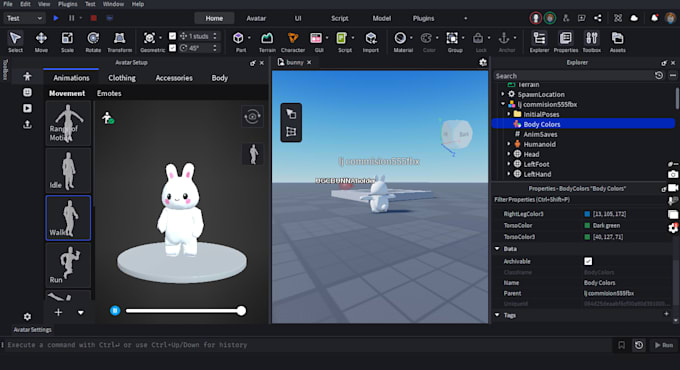Click the Import tool
The image size is (680, 370).
point(371,42)
